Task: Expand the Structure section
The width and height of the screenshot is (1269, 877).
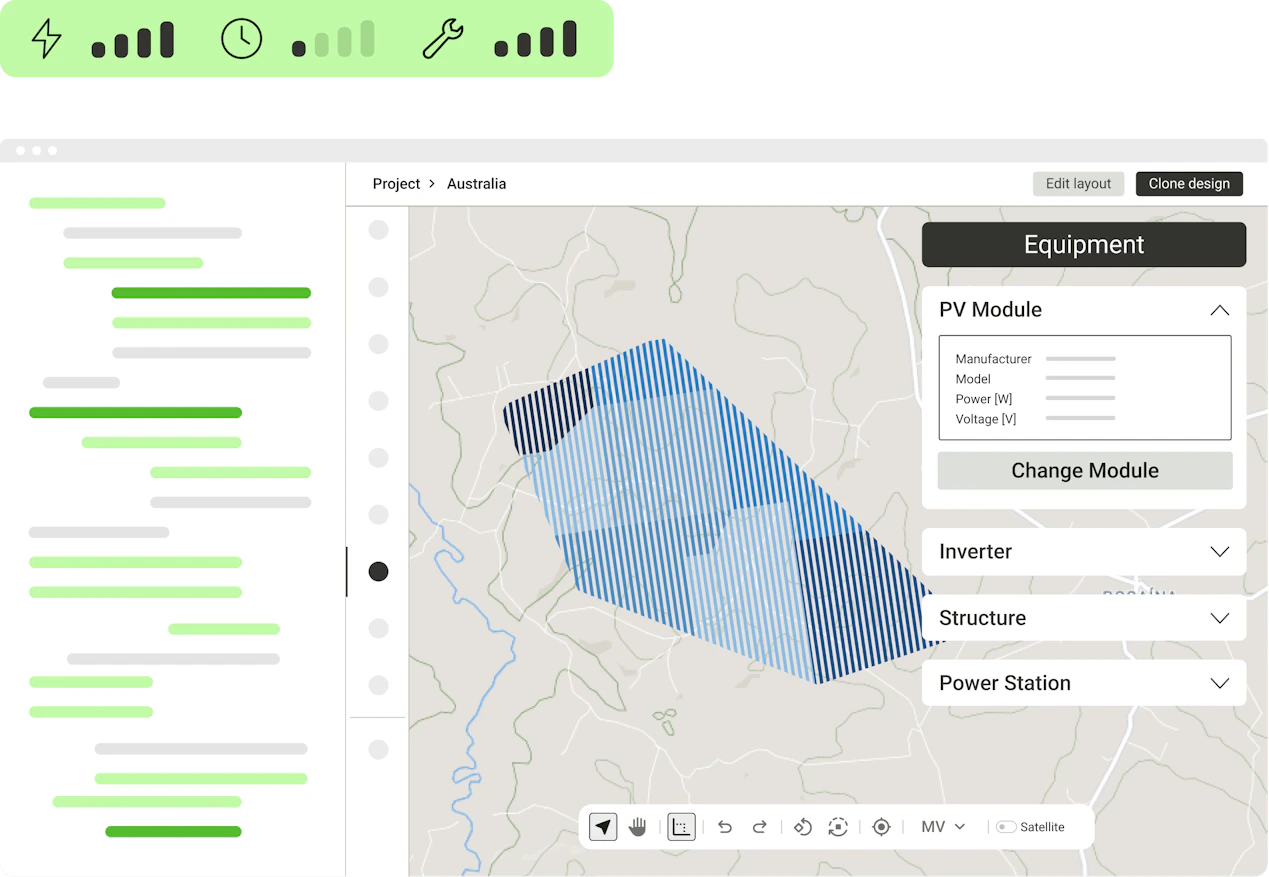Action: tap(1219, 618)
